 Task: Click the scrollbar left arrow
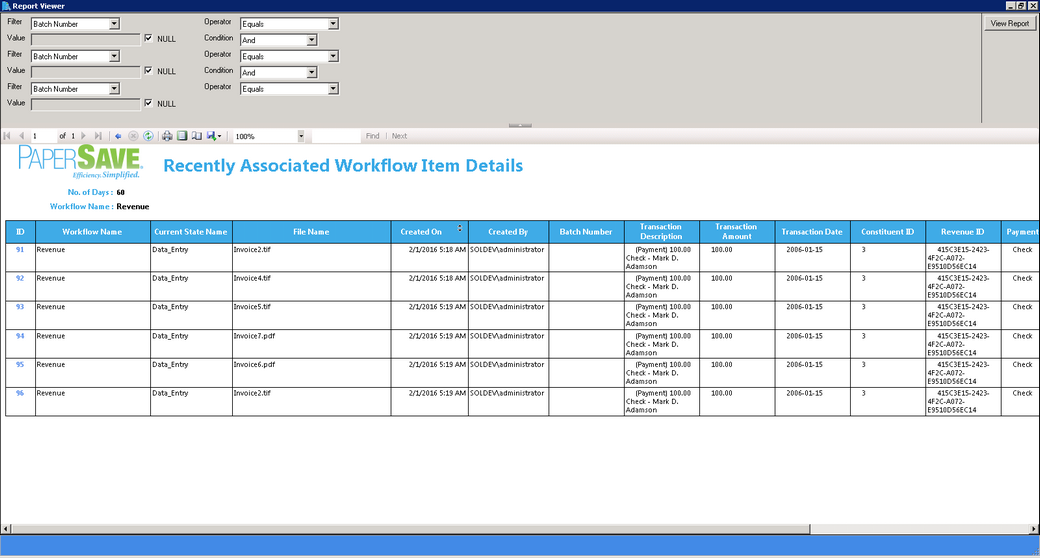(x=5, y=529)
